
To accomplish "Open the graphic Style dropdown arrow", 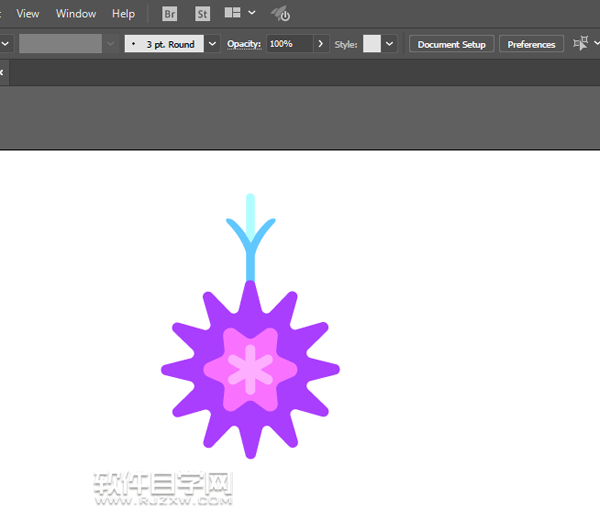I will point(390,44).
